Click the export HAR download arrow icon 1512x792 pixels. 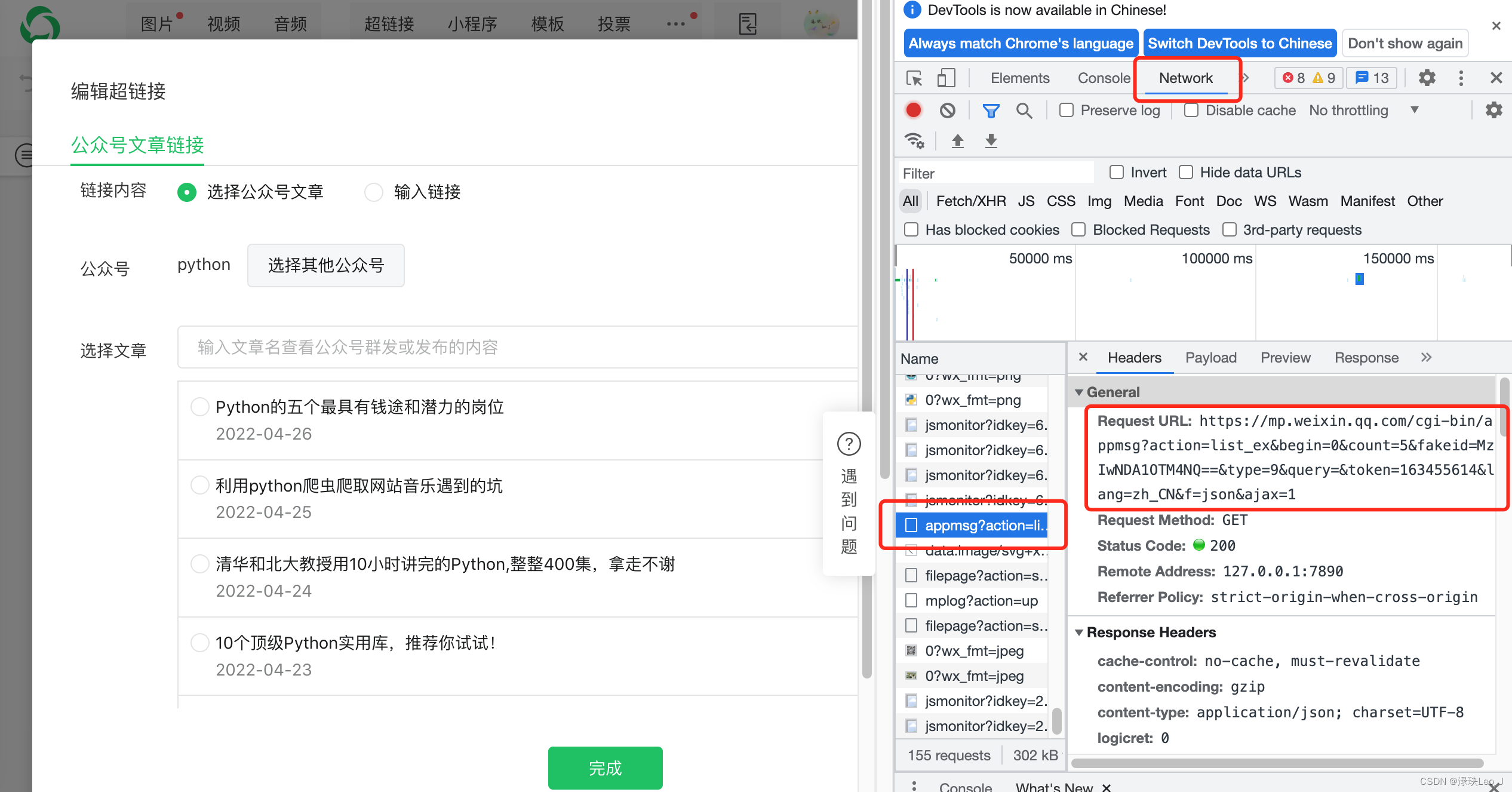[x=991, y=141]
